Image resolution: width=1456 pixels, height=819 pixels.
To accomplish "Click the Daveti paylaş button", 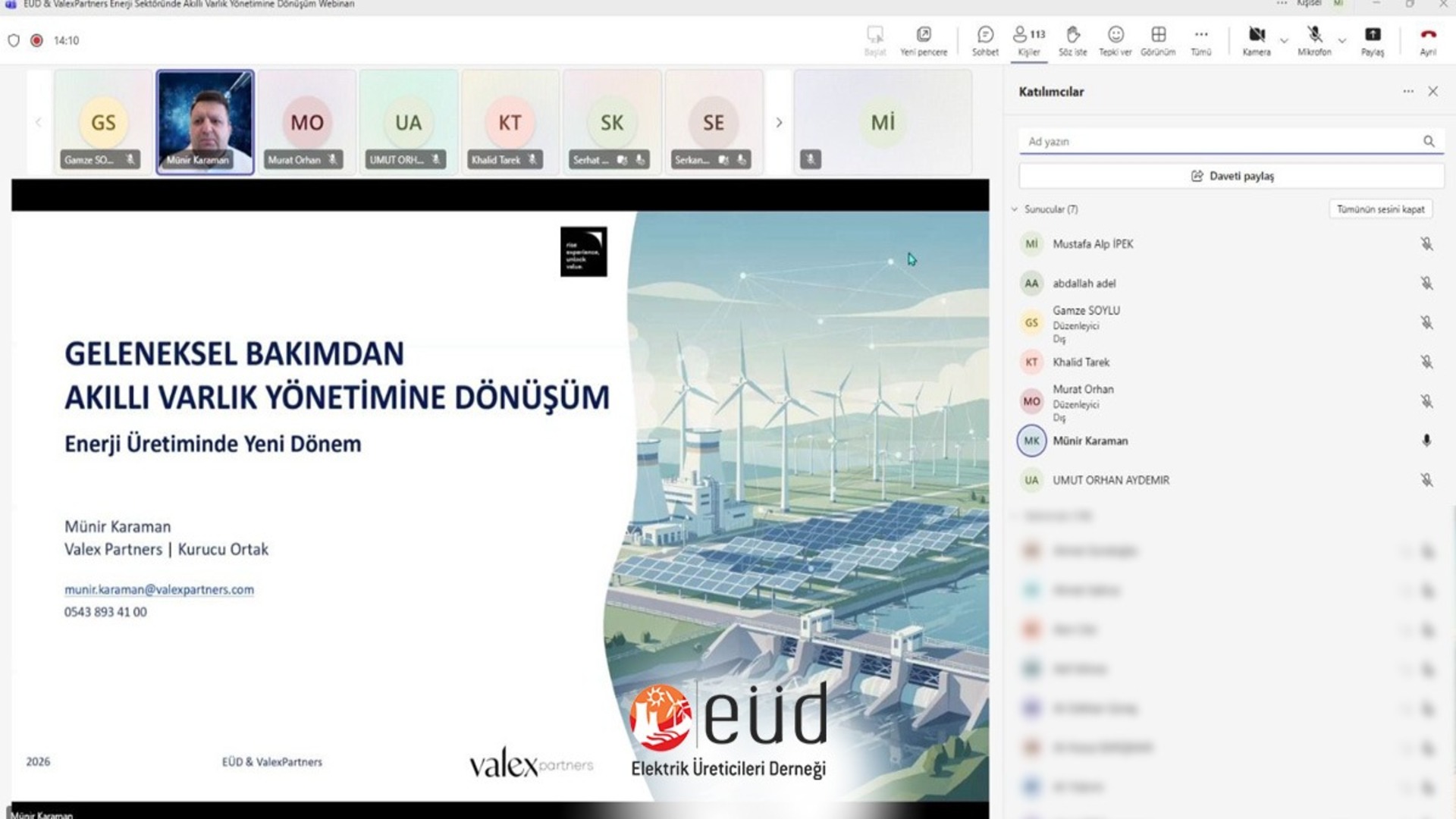I will pos(1232,176).
